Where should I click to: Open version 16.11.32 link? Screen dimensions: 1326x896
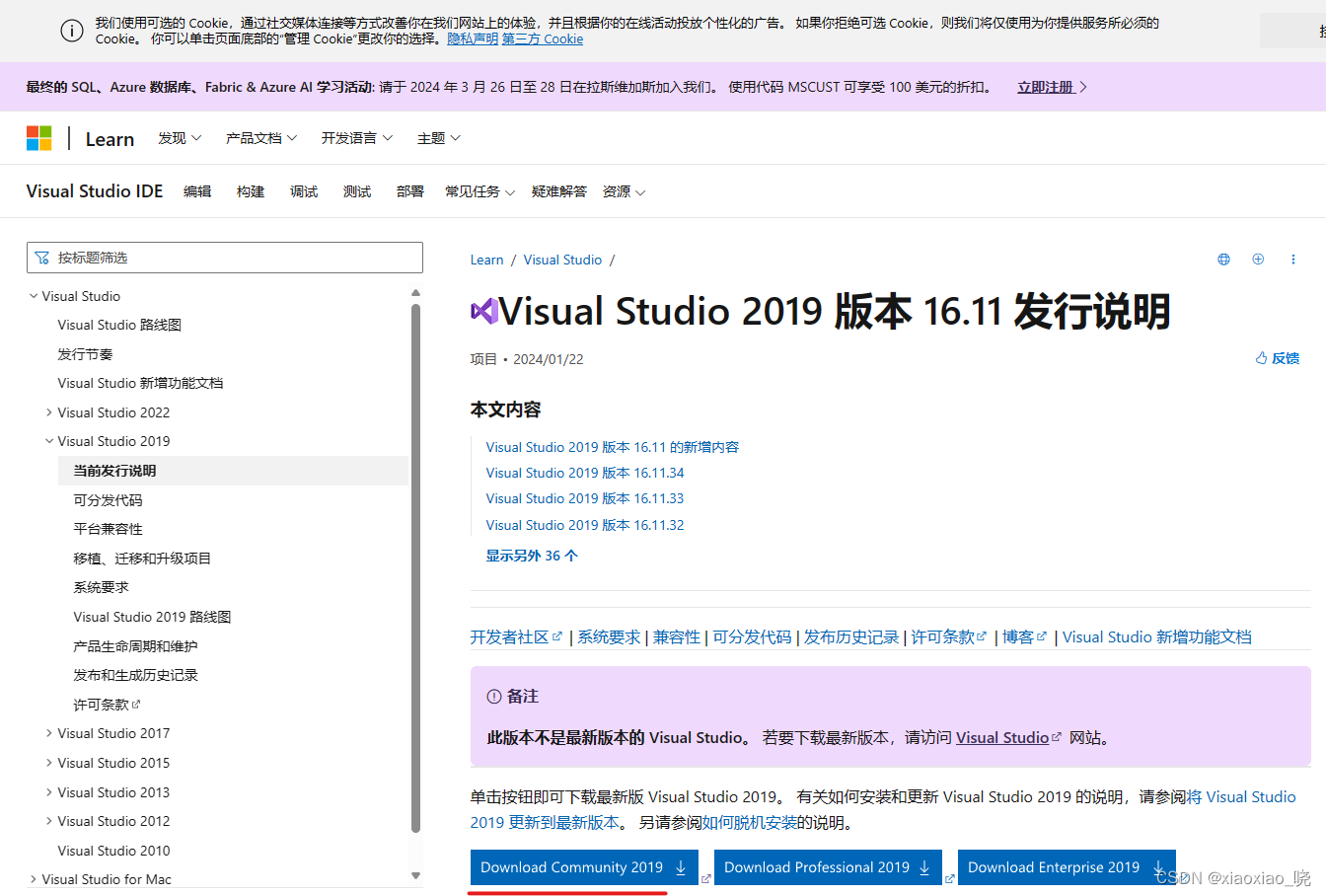[585, 525]
